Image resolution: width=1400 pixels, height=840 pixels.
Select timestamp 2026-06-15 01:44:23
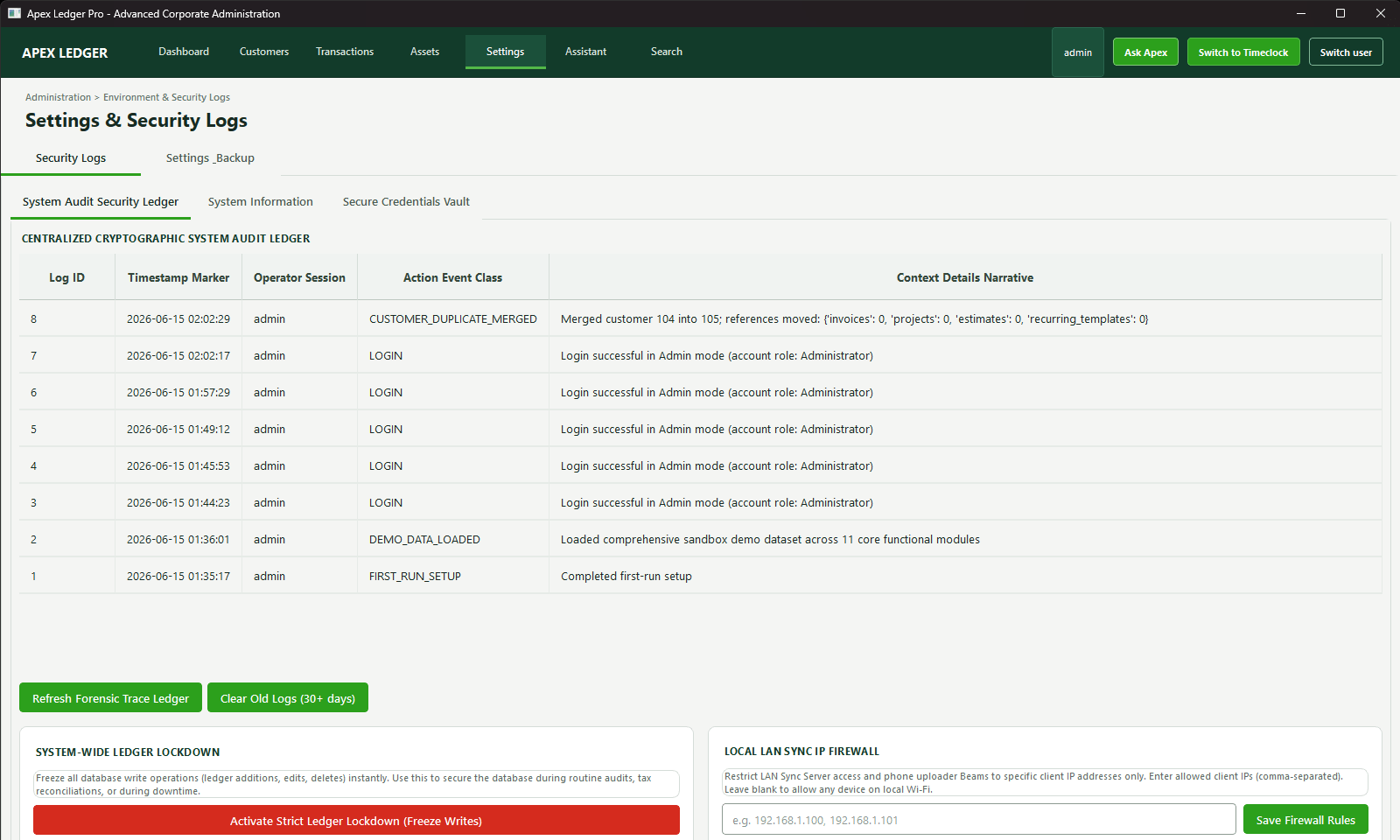point(178,503)
